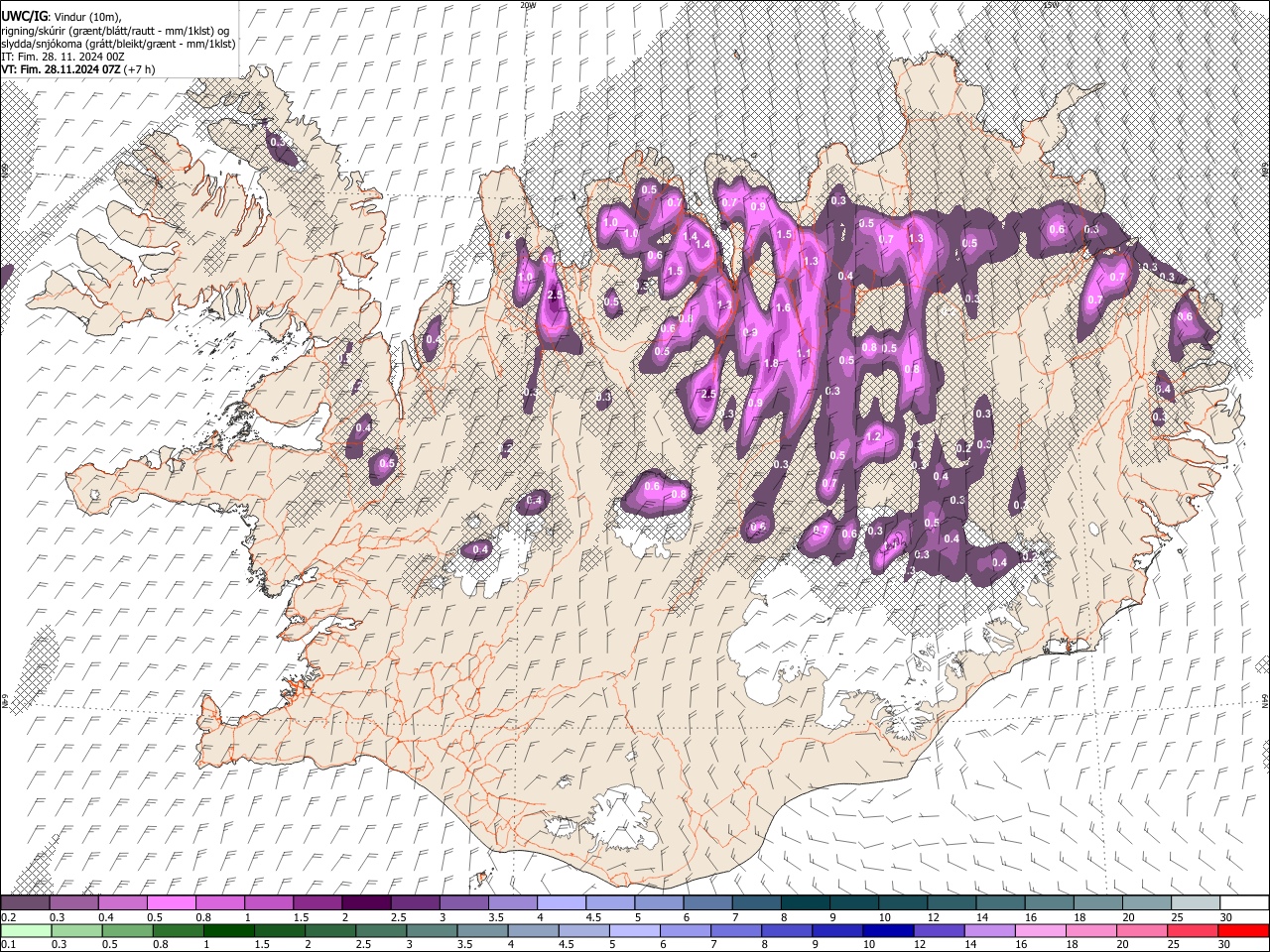Pick the bright pink 0.5 snow/sleet swatch
The height and width of the screenshot is (952, 1270).
tap(172, 903)
